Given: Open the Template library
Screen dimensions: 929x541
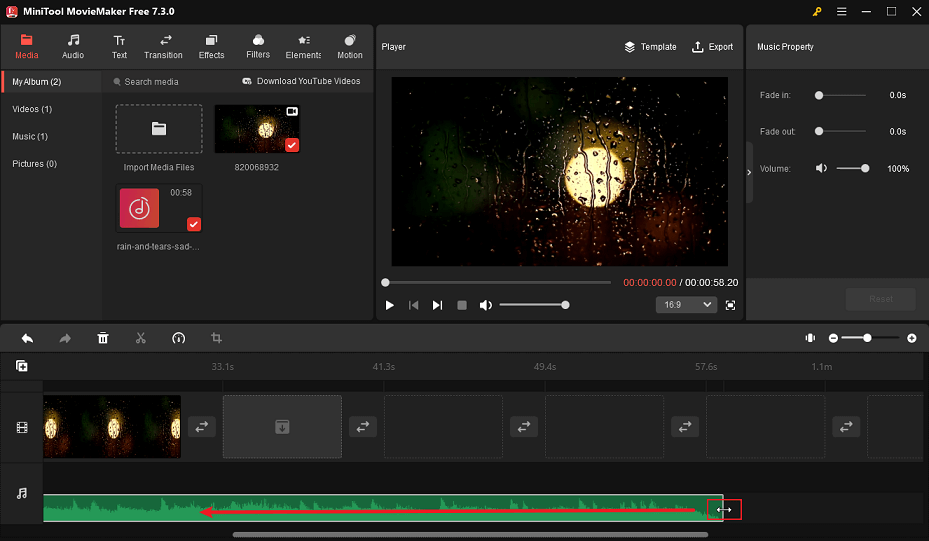Looking at the screenshot, I should click(650, 47).
